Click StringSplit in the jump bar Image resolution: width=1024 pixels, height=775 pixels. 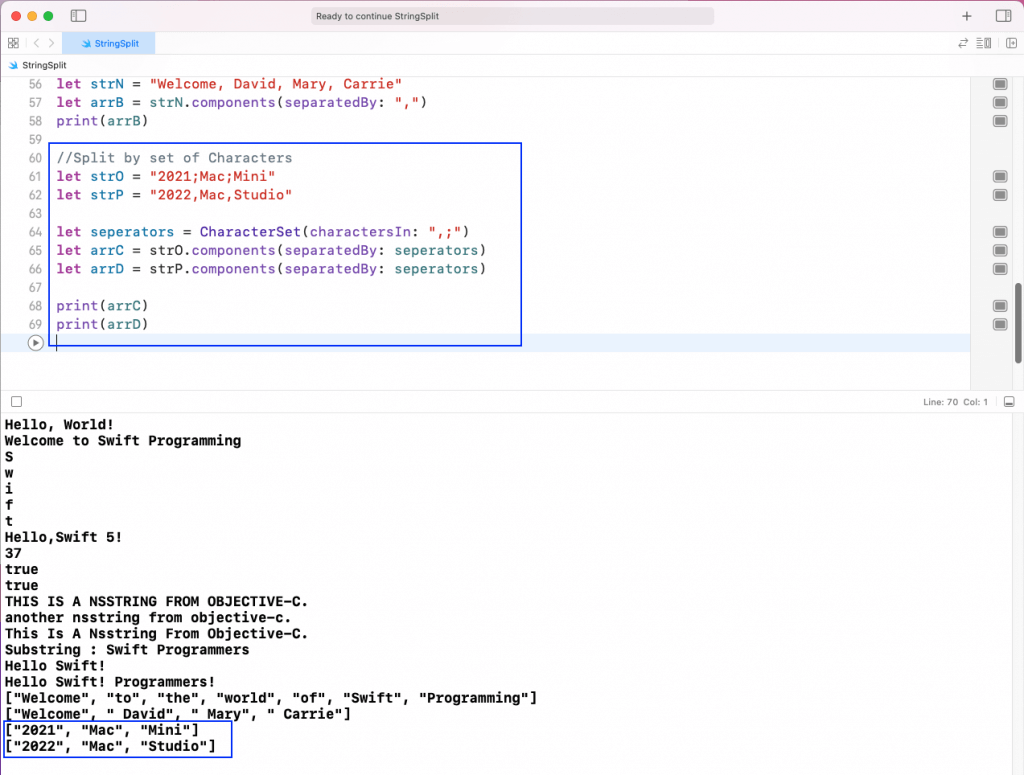[43, 65]
